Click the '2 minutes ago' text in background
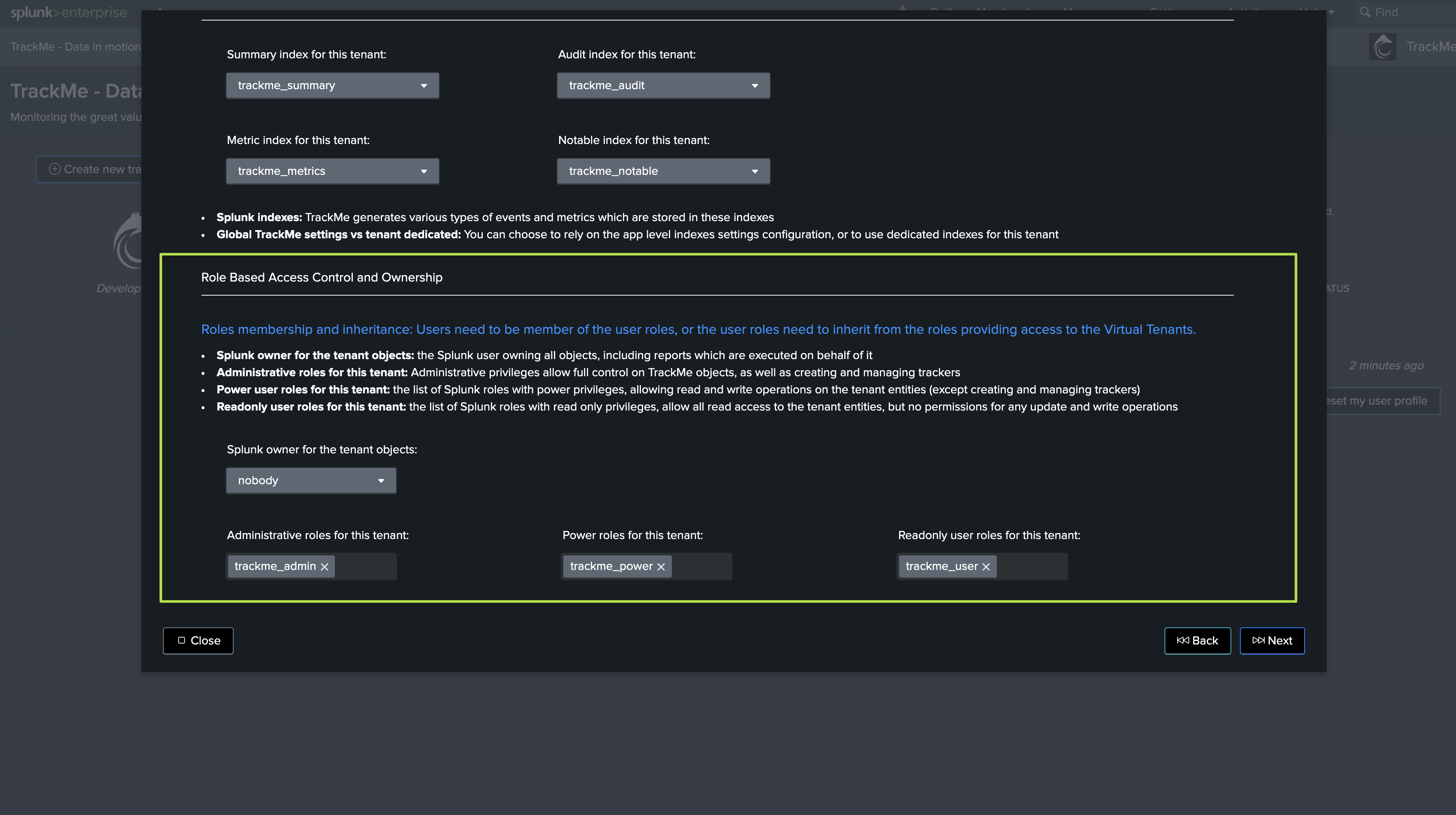Viewport: 1456px width, 815px height. point(1386,366)
